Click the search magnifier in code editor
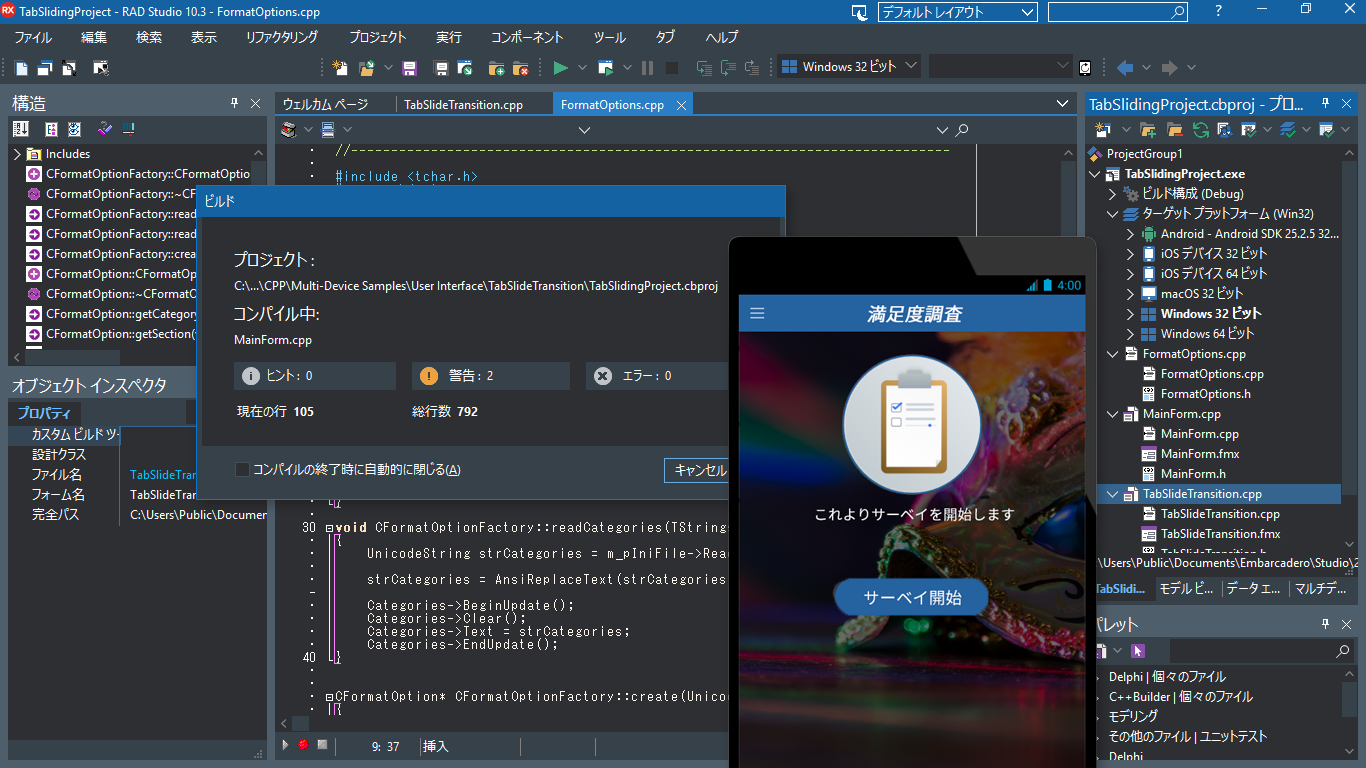Image resolution: width=1366 pixels, height=768 pixels. (x=962, y=130)
